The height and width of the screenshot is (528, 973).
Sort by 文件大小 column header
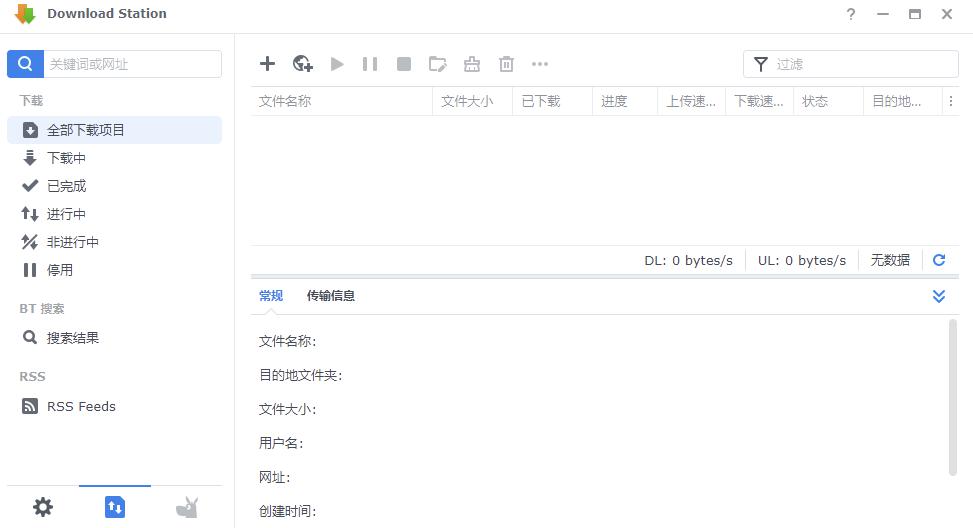472,101
